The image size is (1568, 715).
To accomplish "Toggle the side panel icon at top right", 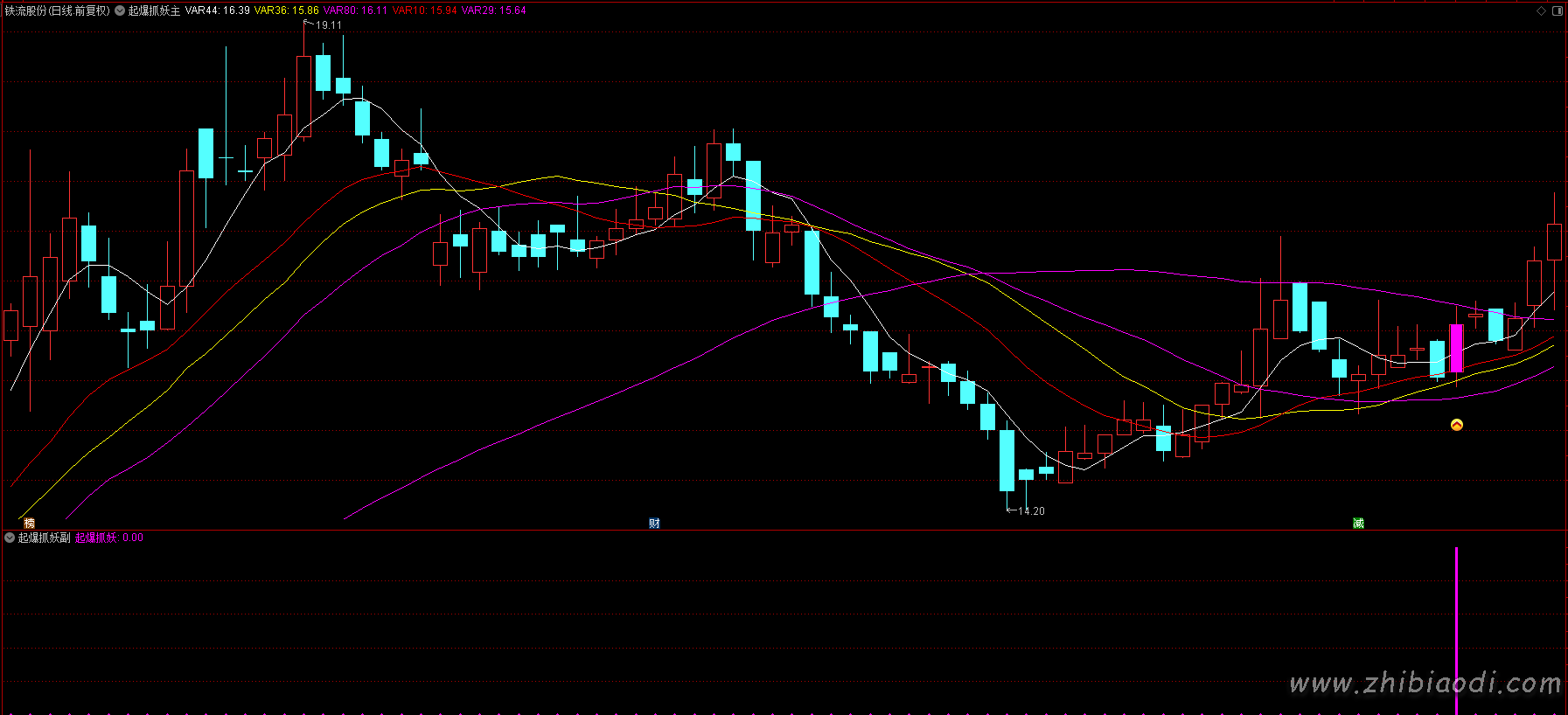I will (x=1558, y=10).
